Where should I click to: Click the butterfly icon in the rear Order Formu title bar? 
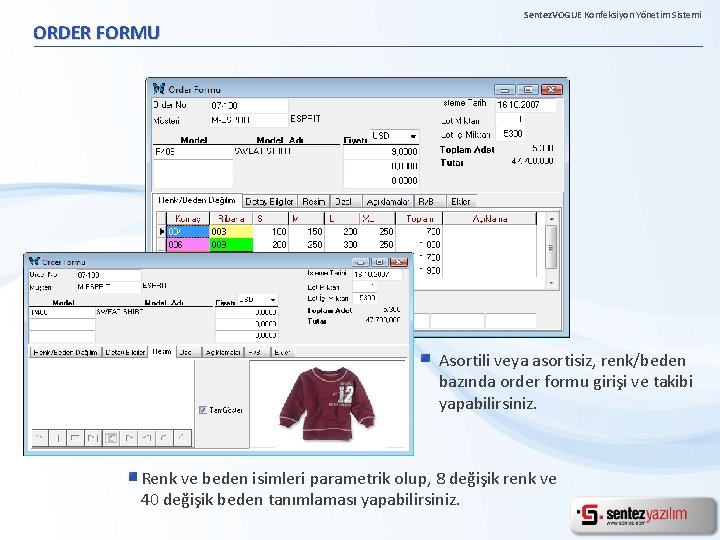click(159, 88)
